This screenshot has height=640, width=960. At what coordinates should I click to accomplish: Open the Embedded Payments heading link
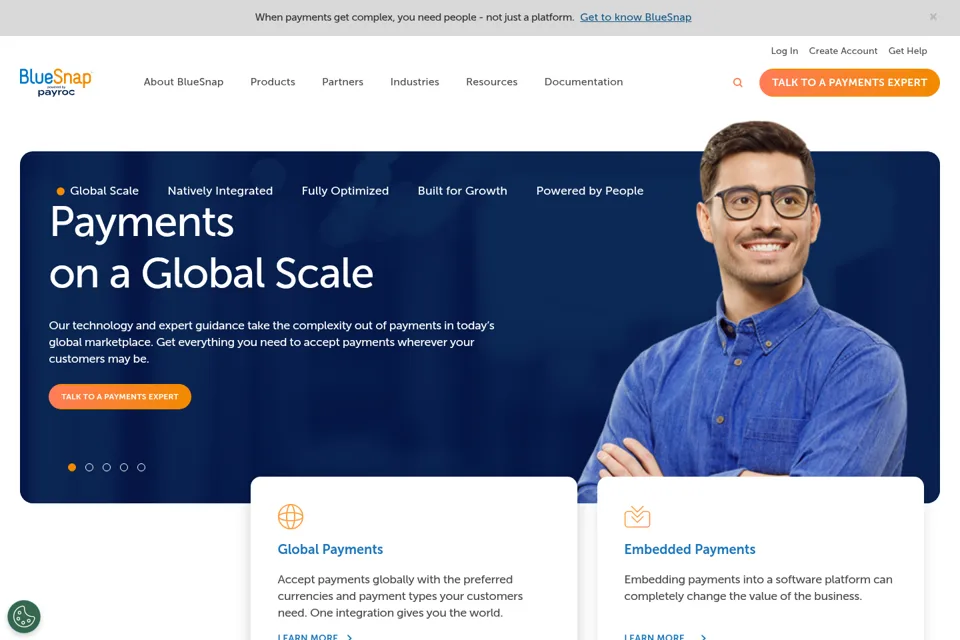click(689, 549)
